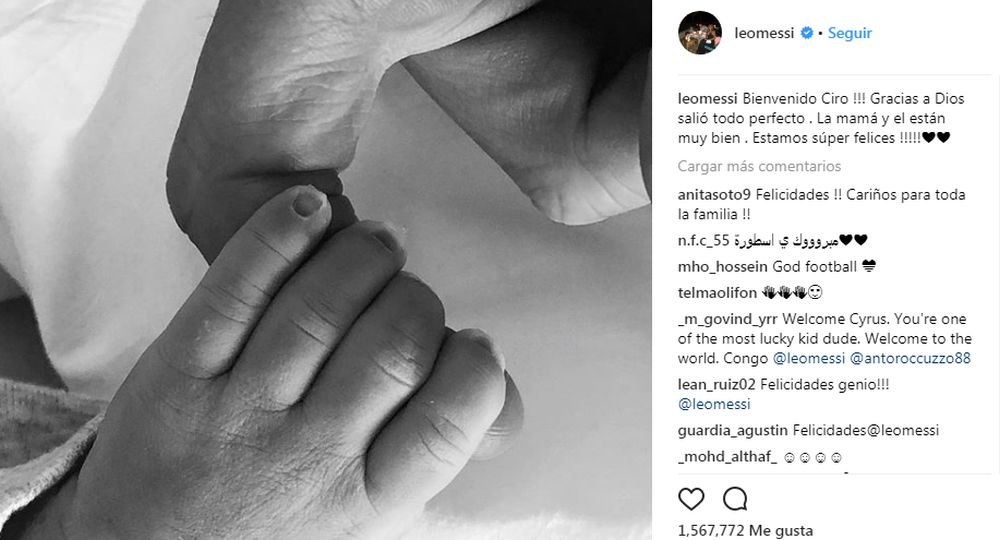The width and height of the screenshot is (1000, 540).
Task: Click the black-and-white baby hand photo
Action: [x=326, y=270]
